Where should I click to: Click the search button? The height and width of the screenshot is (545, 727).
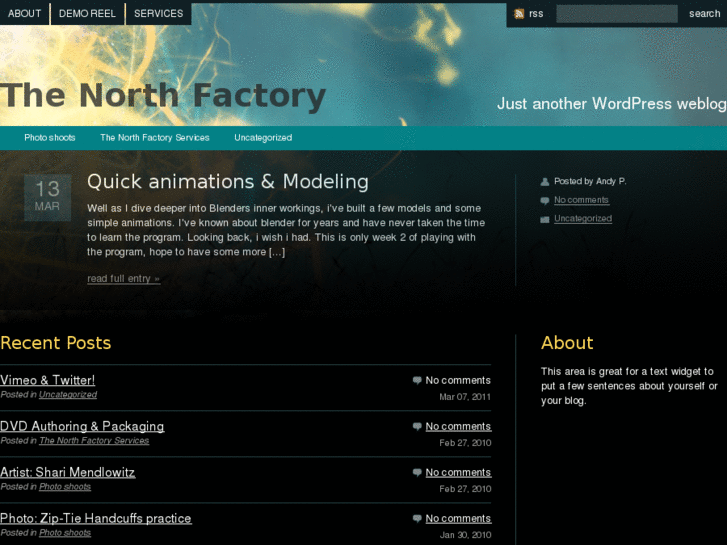pos(704,14)
